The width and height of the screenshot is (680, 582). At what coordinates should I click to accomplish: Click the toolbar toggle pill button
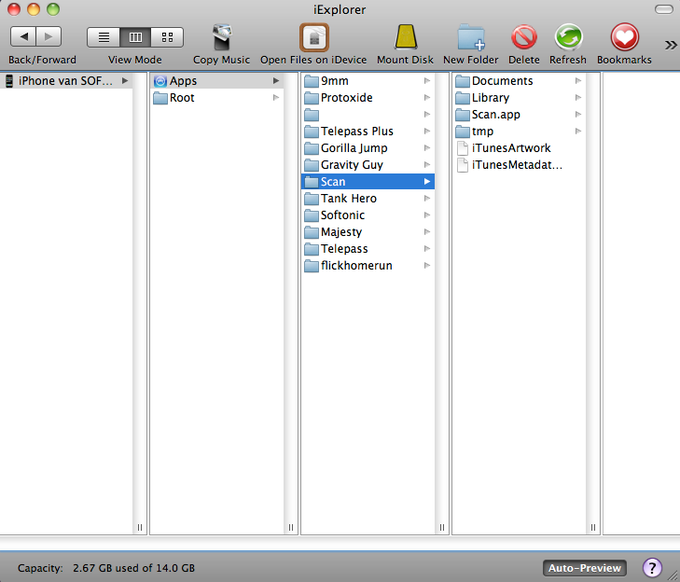pyautogui.click(x=664, y=9)
